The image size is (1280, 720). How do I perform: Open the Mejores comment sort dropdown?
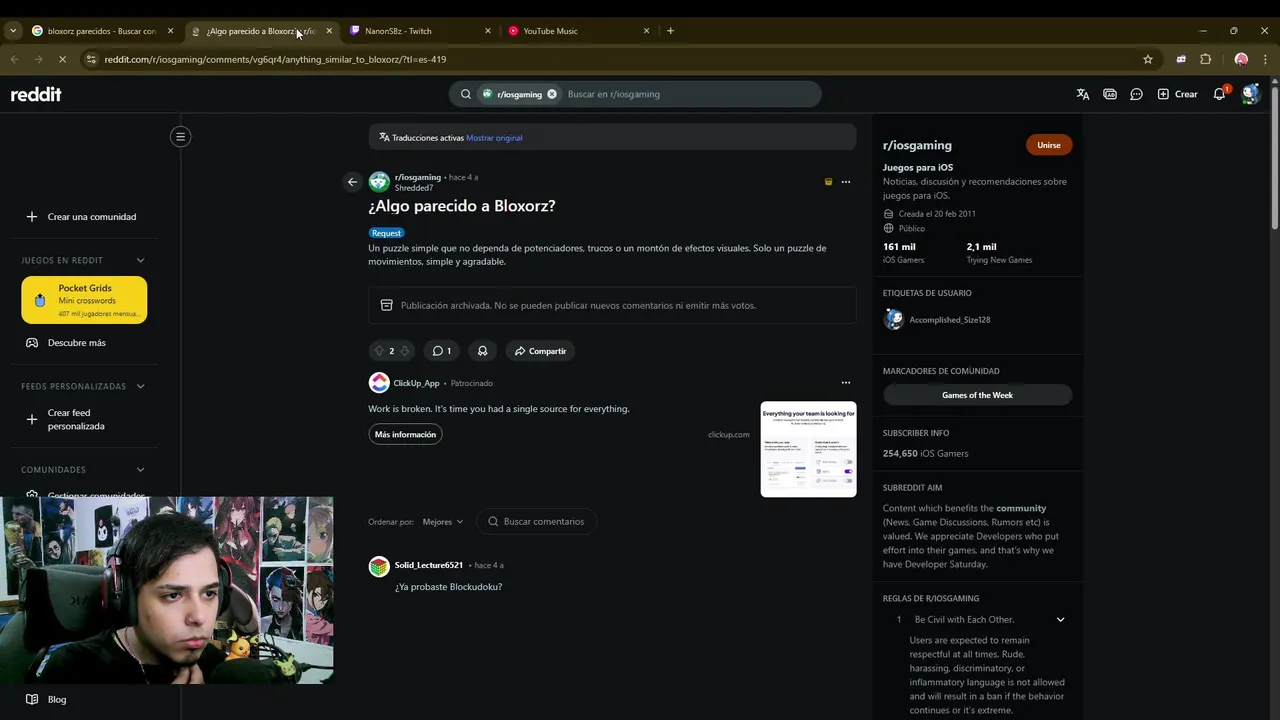coord(443,521)
